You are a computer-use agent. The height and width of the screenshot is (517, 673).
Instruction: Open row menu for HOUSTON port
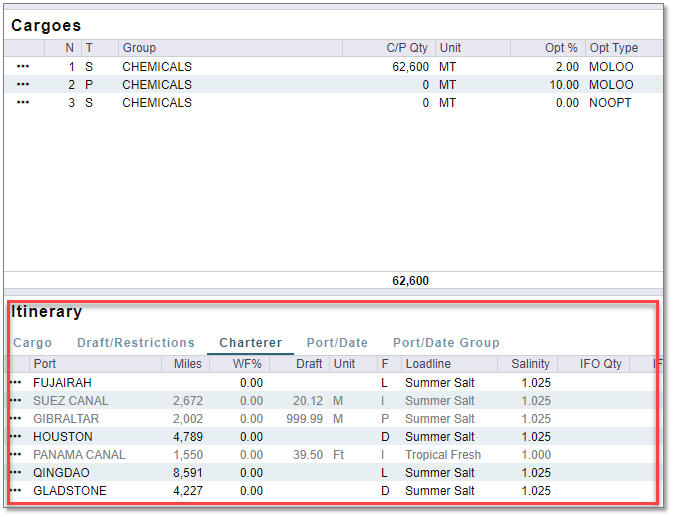point(15,437)
